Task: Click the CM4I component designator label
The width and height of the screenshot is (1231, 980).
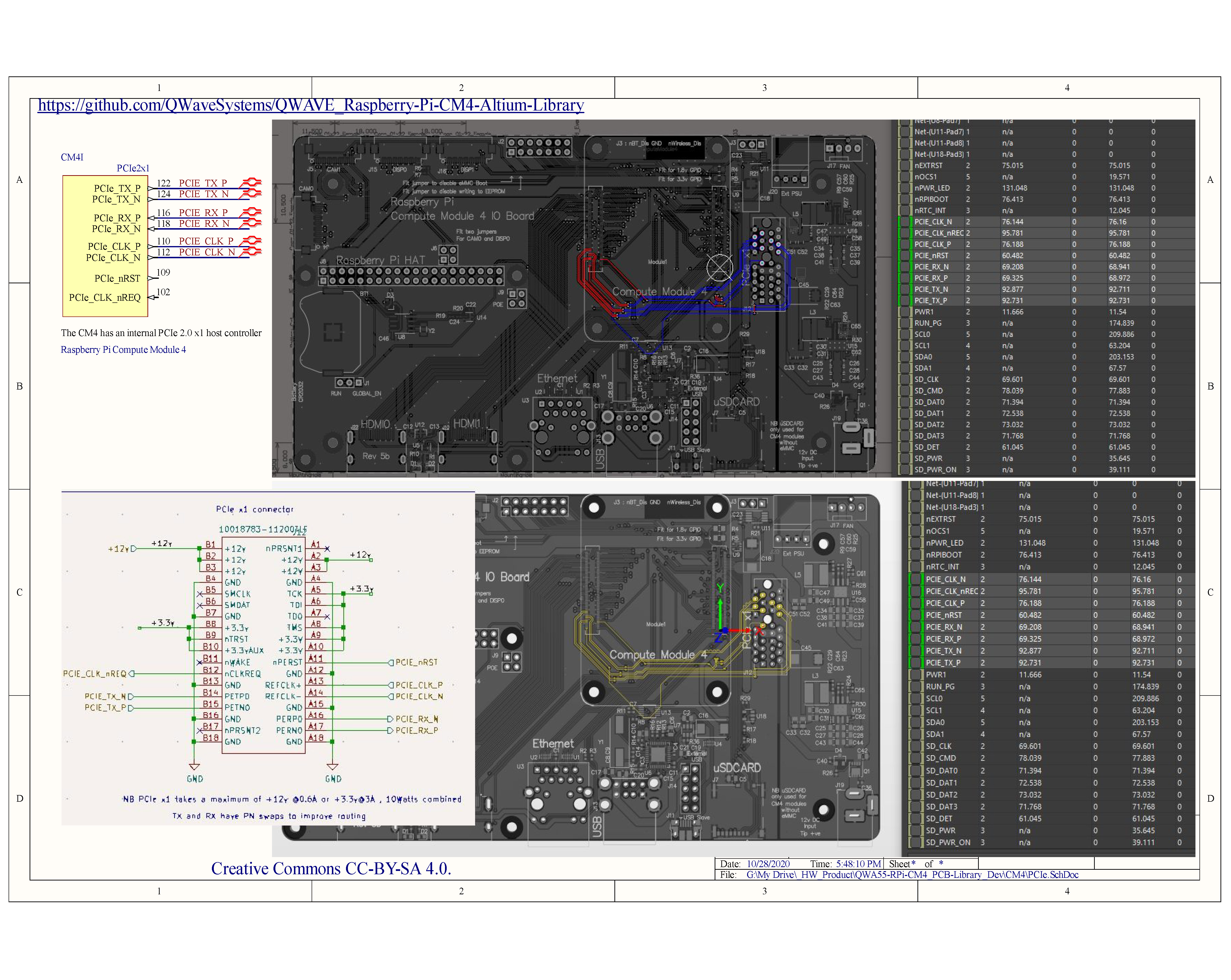Action: coord(72,157)
